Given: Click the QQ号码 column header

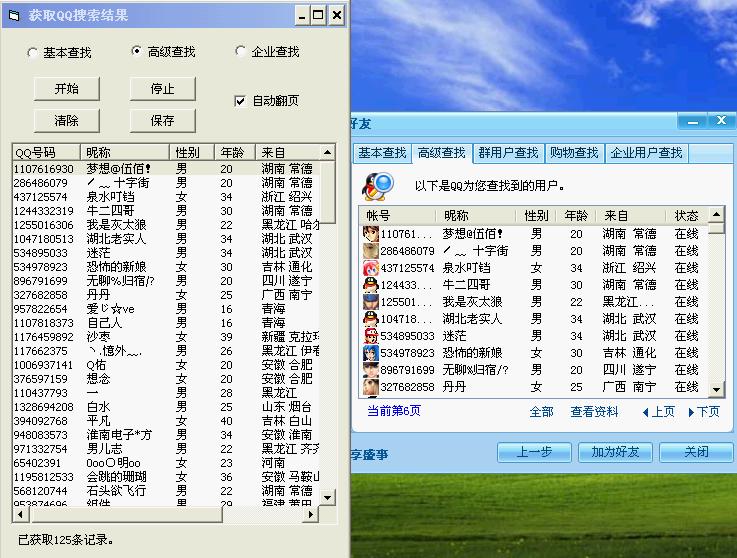Looking at the screenshot, I should pos(47,152).
